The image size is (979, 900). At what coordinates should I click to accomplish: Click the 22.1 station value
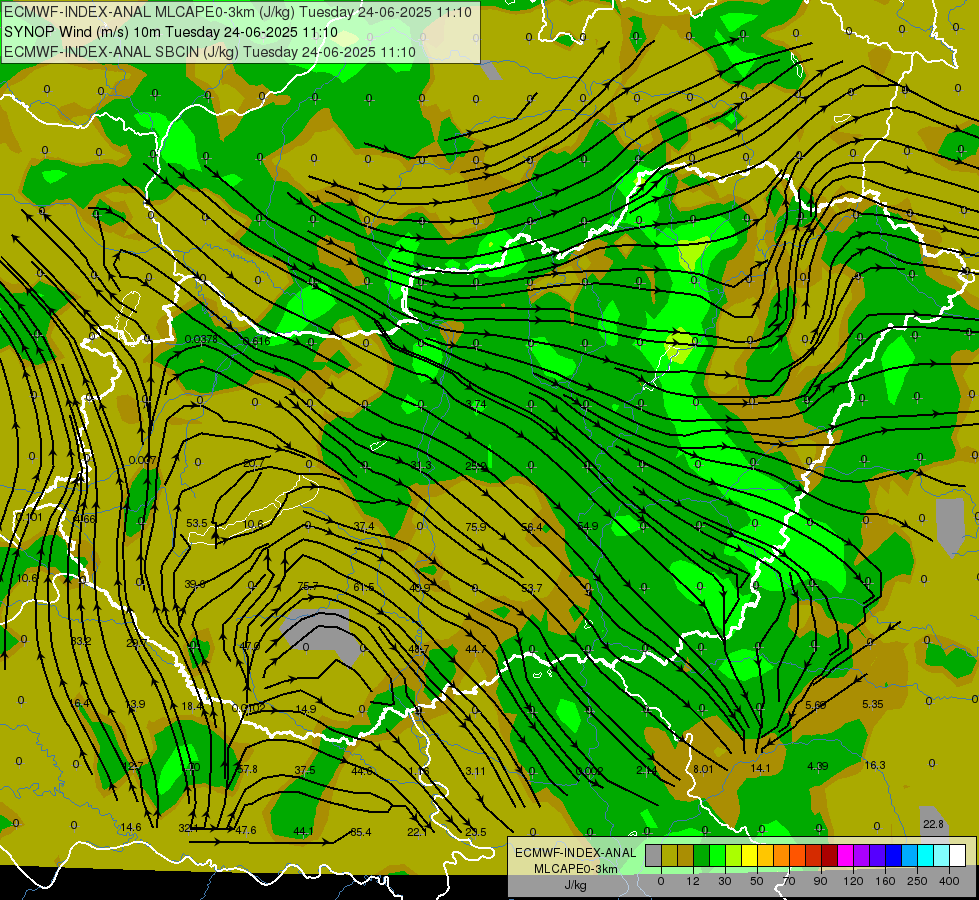point(417,832)
